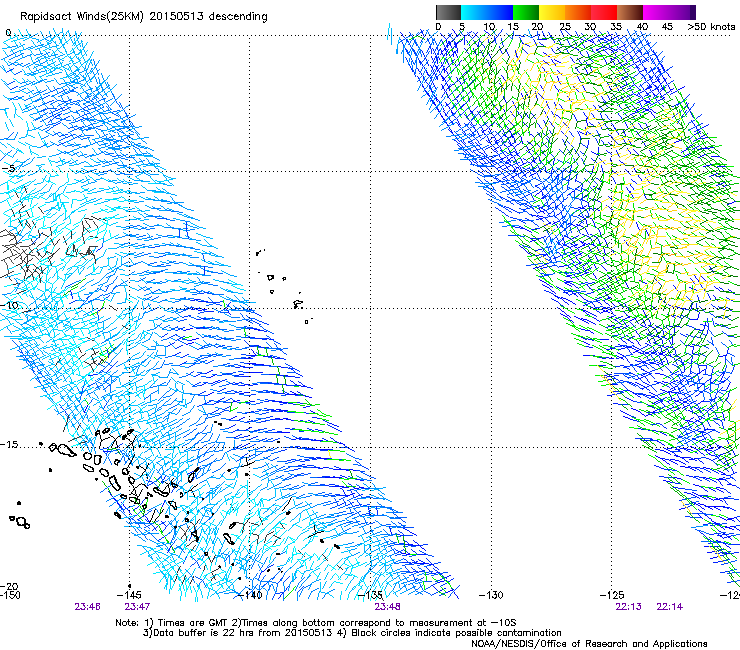Click the 'Note: 1) Times are GMT' line
This screenshot has width=740, height=650.
[316, 623]
